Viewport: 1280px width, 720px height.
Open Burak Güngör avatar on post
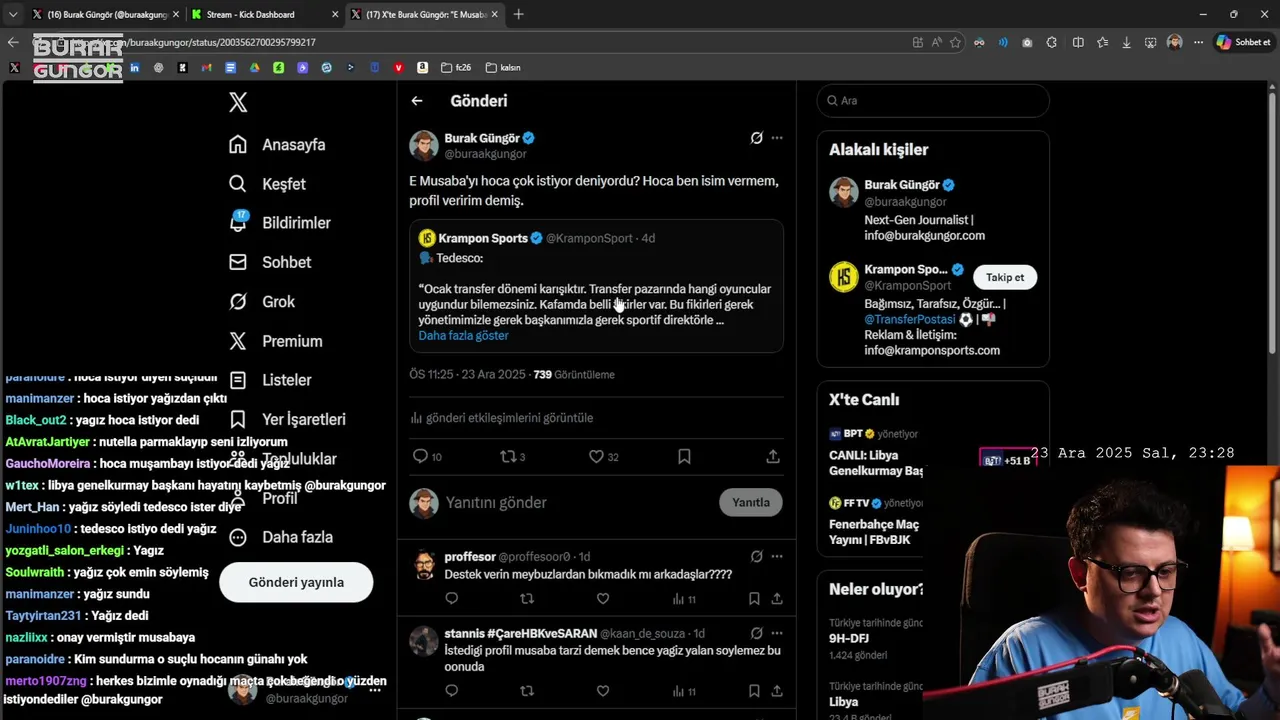(x=424, y=145)
